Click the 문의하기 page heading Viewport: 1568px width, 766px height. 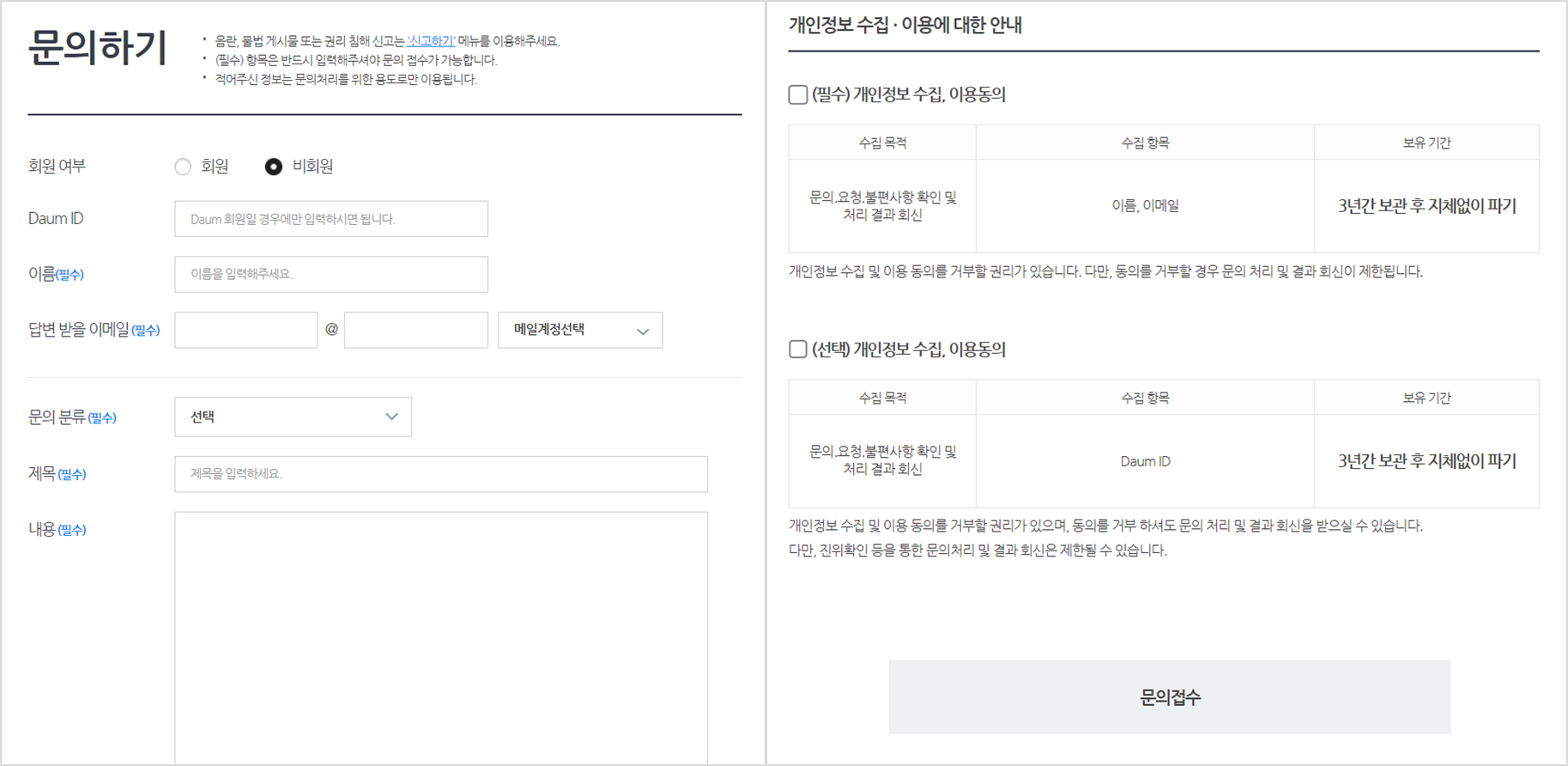point(97,48)
